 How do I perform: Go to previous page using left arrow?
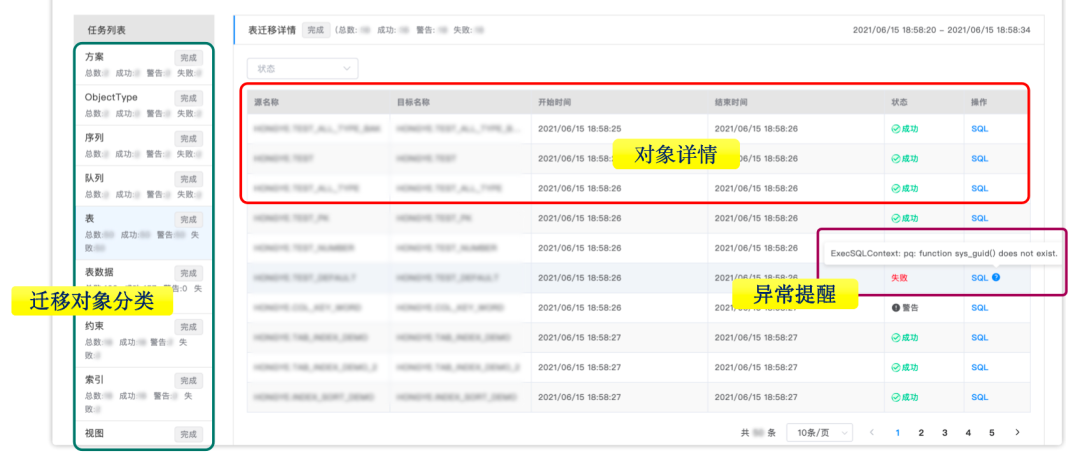tap(871, 433)
